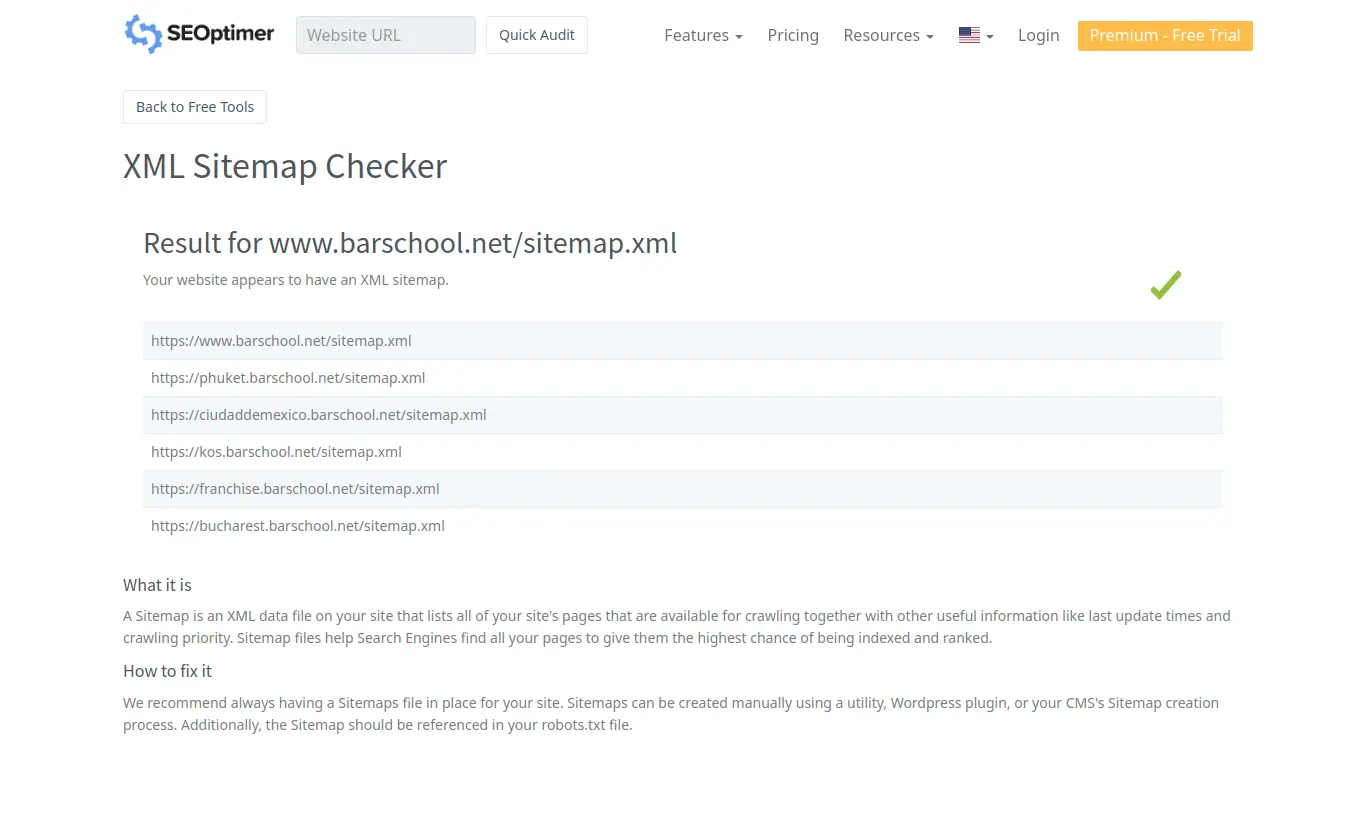Select the green checkmark result icon
The height and width of the screenshot is (816, 1365).
pos(1166,285)
